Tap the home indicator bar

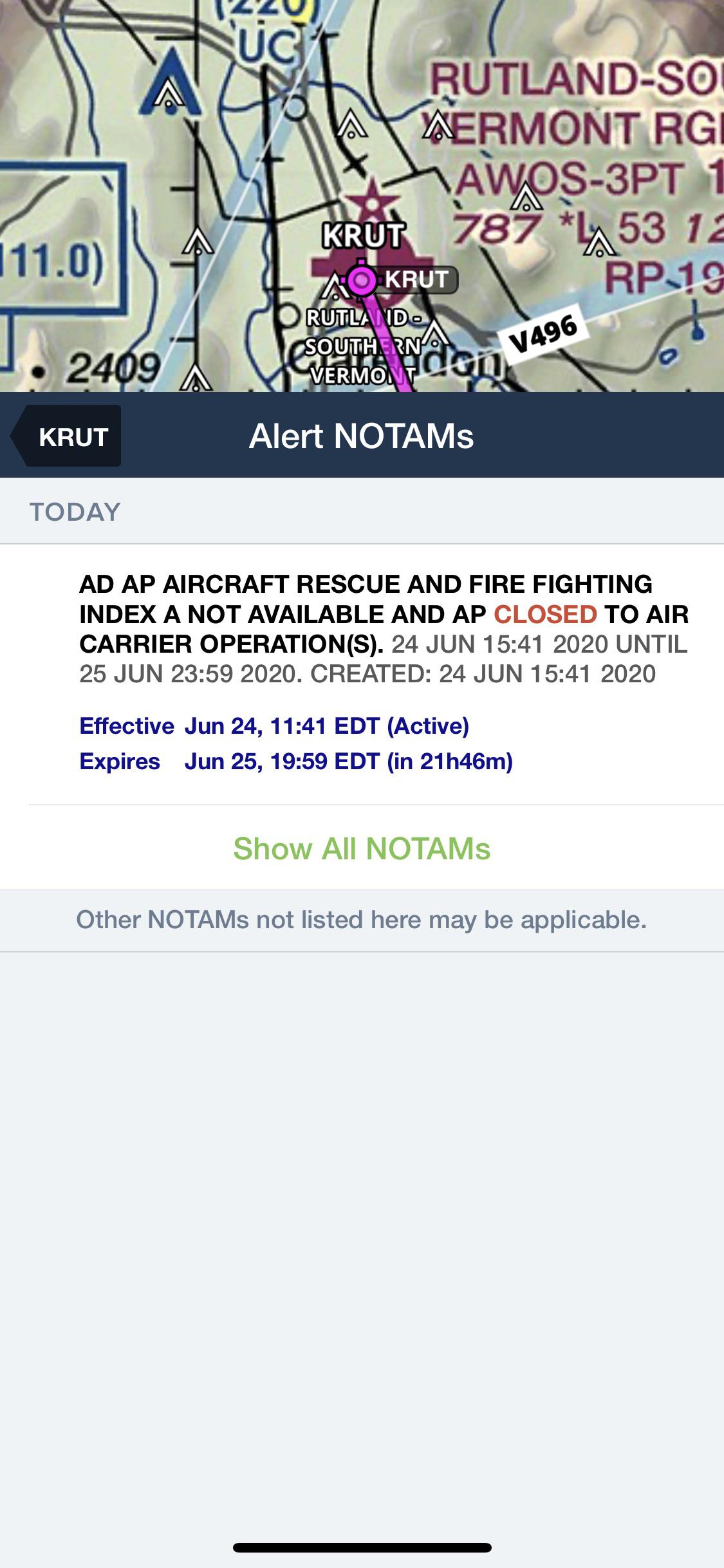tap(362, 1548)
